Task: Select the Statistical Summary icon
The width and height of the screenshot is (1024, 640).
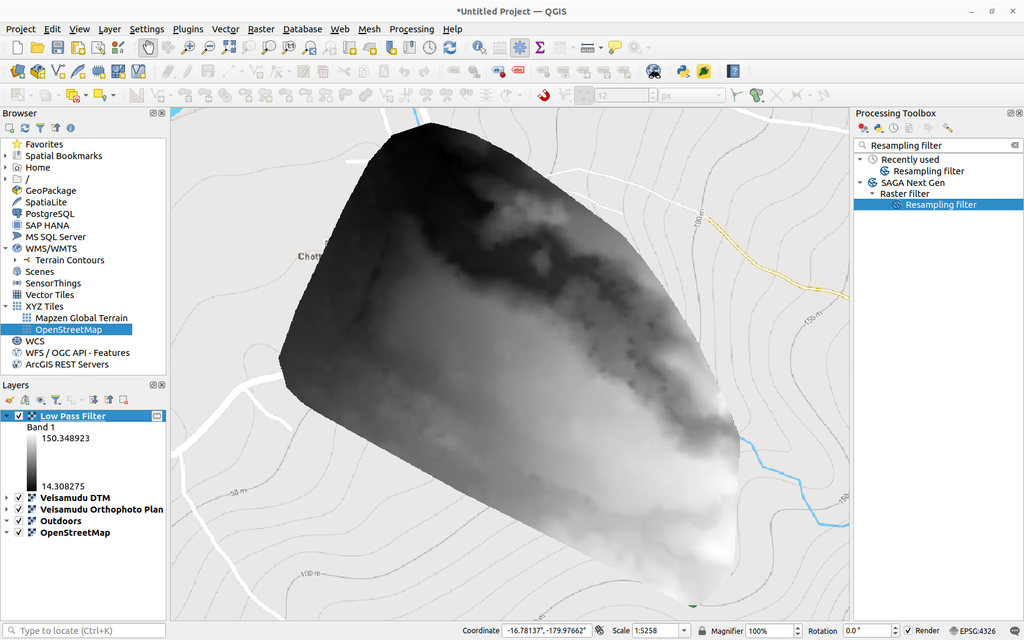Action: pyautogui.click(x=538, y=47)
